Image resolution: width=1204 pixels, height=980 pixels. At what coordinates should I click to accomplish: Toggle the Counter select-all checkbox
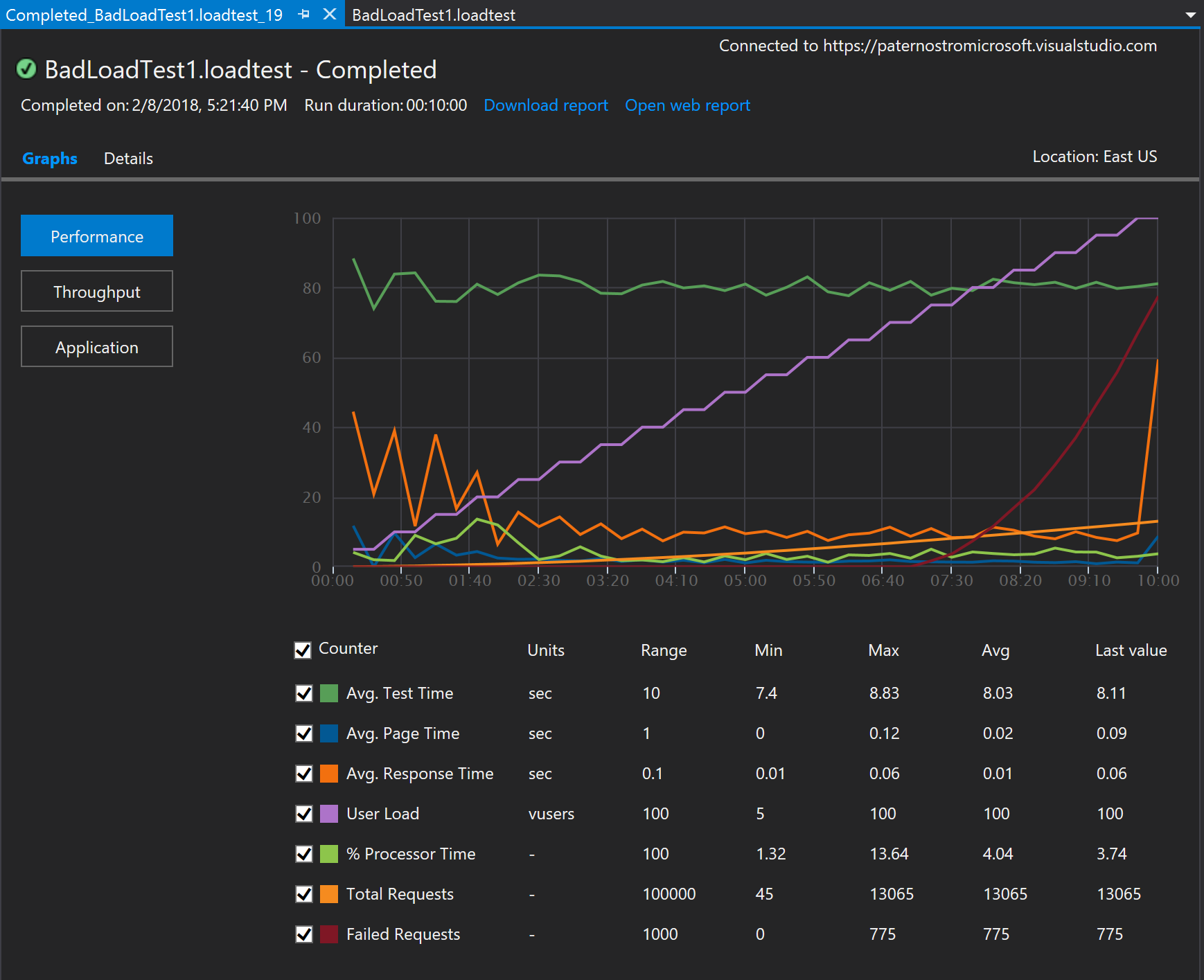click(303, 650)
